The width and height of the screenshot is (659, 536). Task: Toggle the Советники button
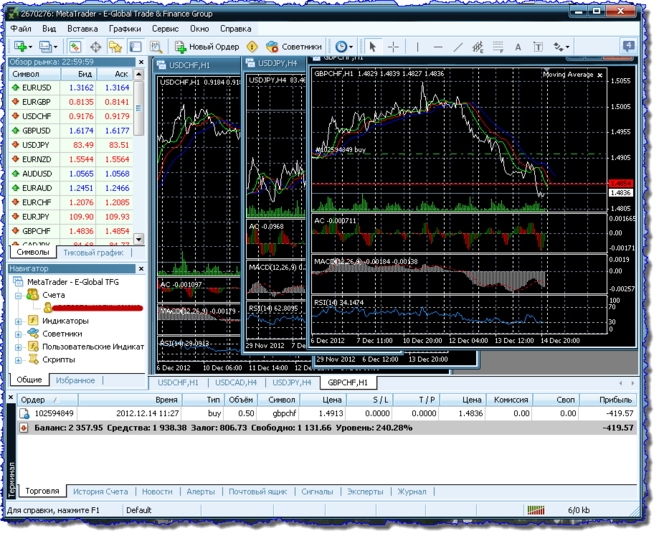point(294,47)
